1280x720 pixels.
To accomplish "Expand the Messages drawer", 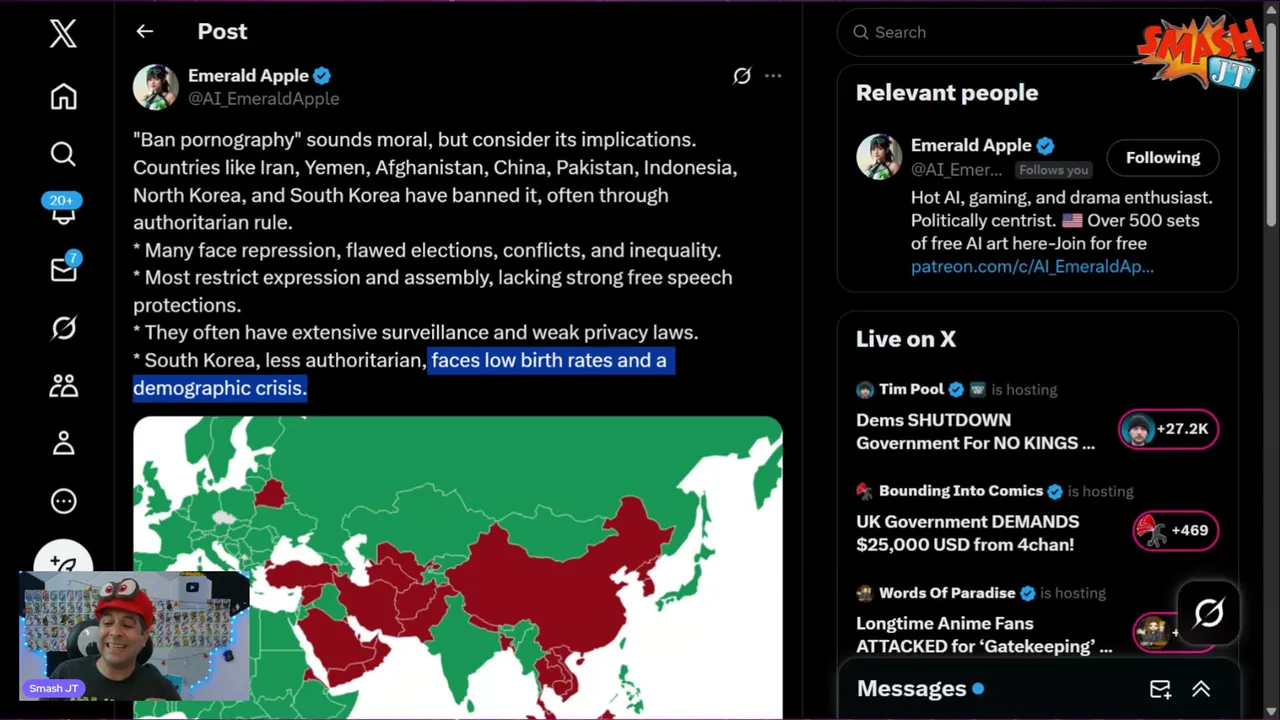I will [1201, 689].
